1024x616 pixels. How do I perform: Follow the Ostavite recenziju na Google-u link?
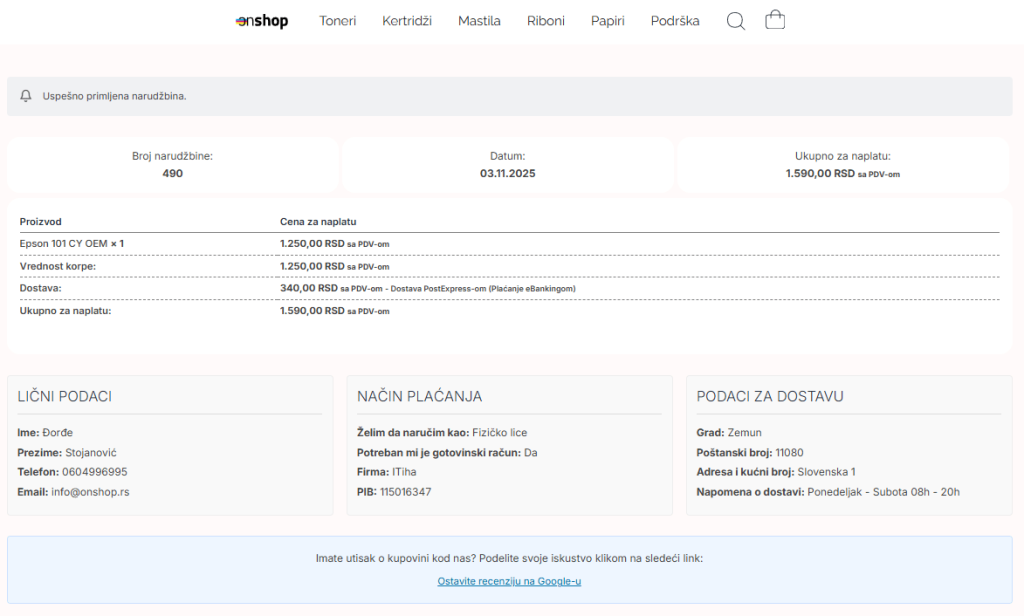(509, 581)
